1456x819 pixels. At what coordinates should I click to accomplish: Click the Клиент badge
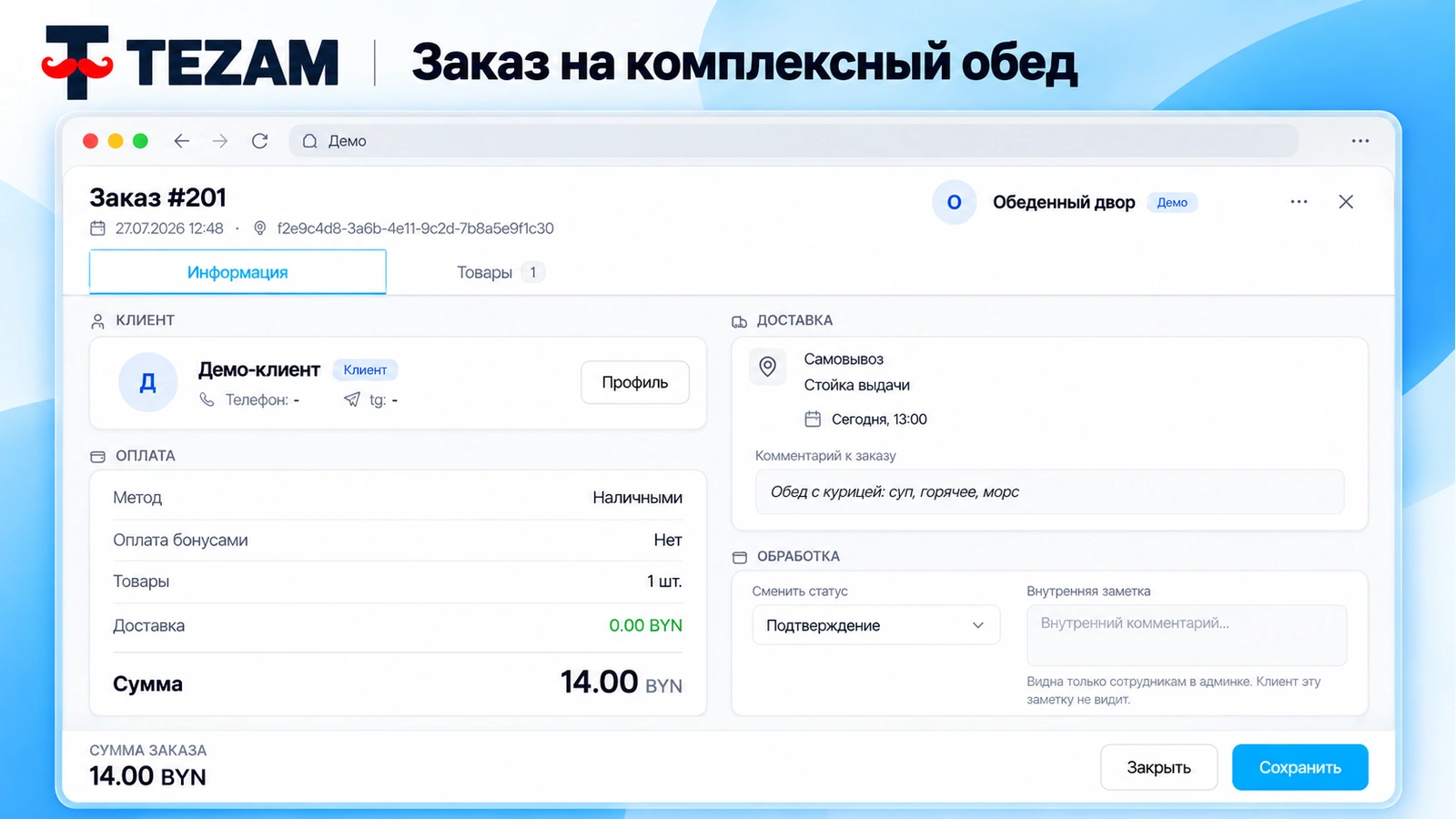tap(365, 369)
